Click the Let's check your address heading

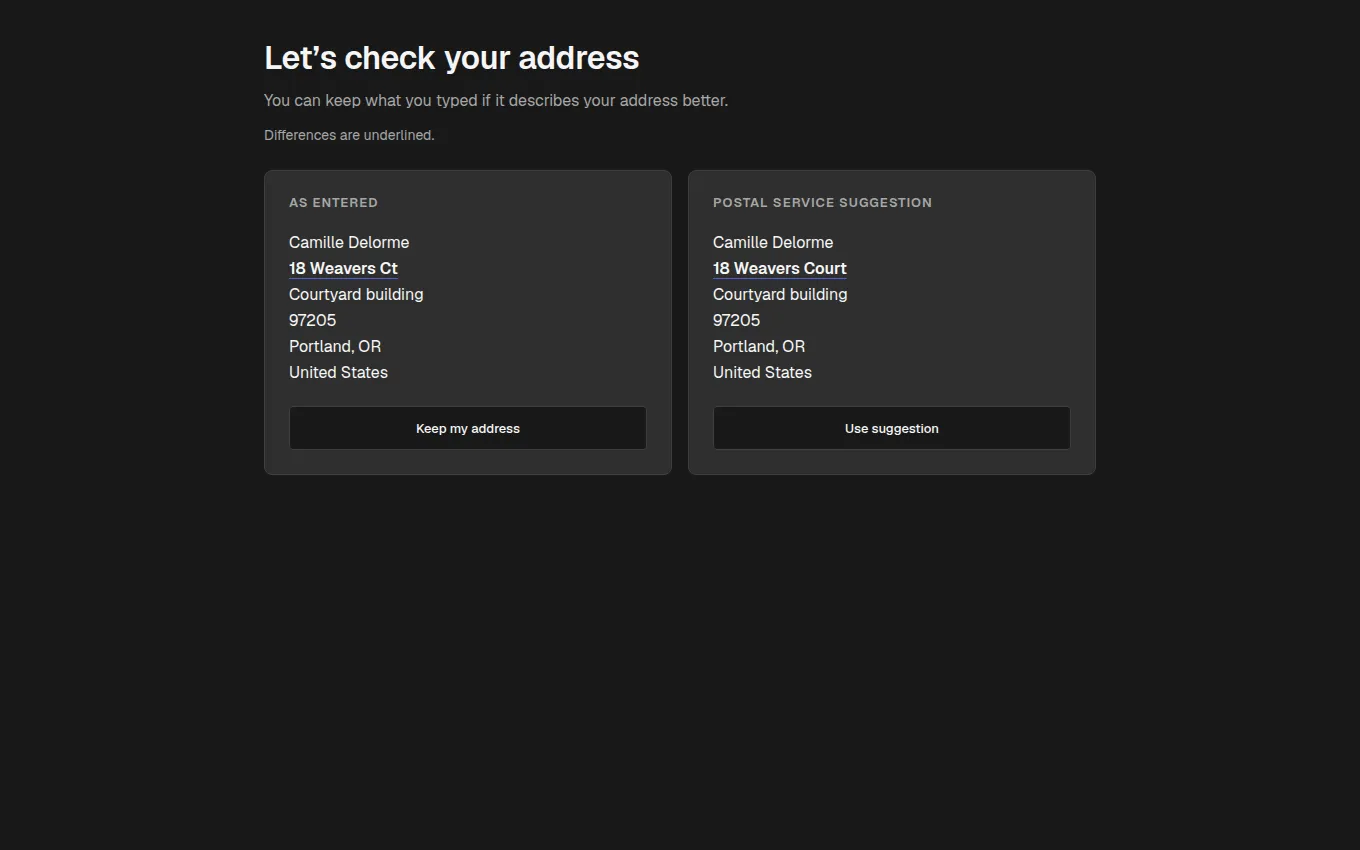pos(451,58)
